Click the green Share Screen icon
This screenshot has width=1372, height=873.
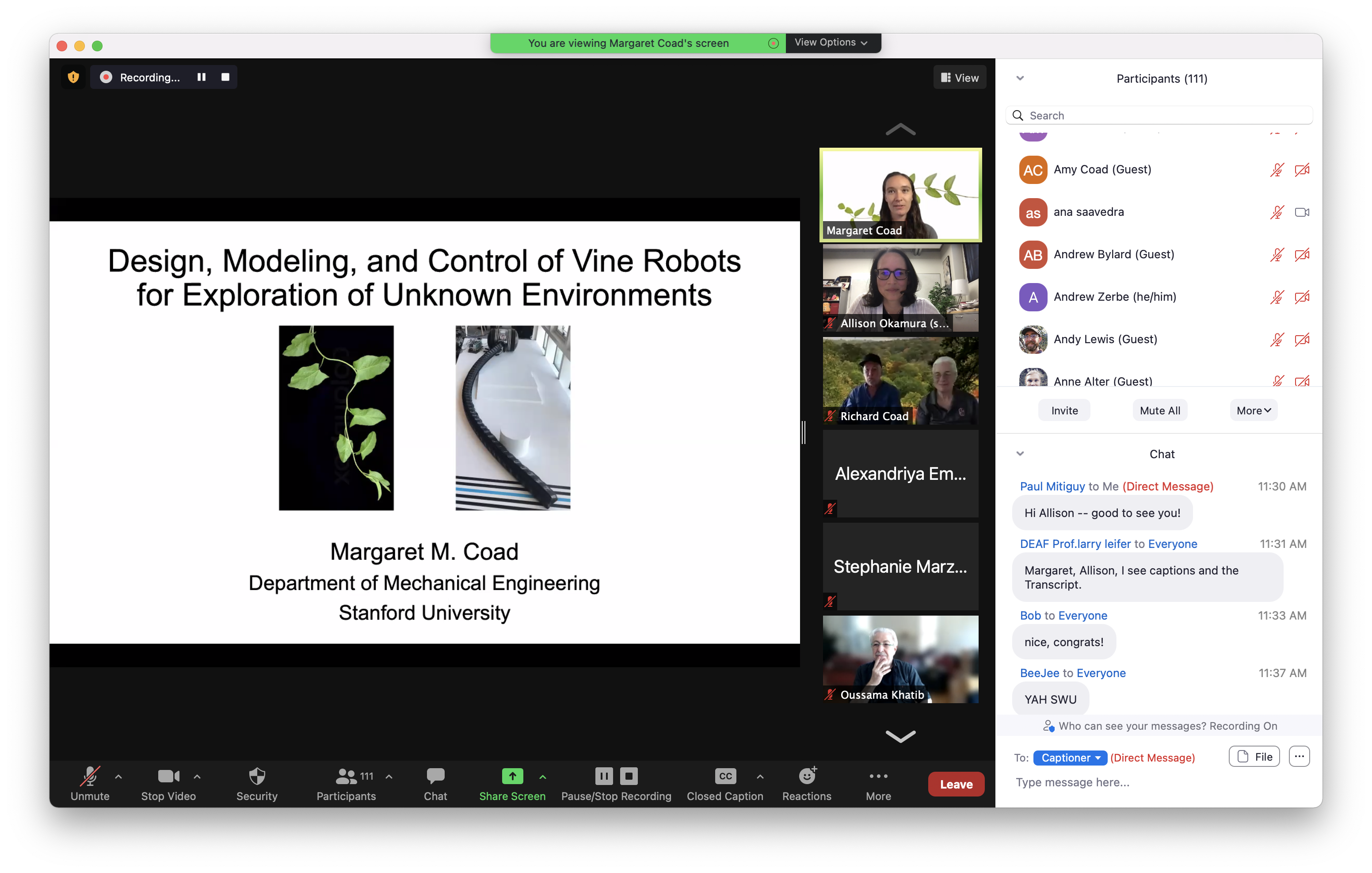(512, 776)
